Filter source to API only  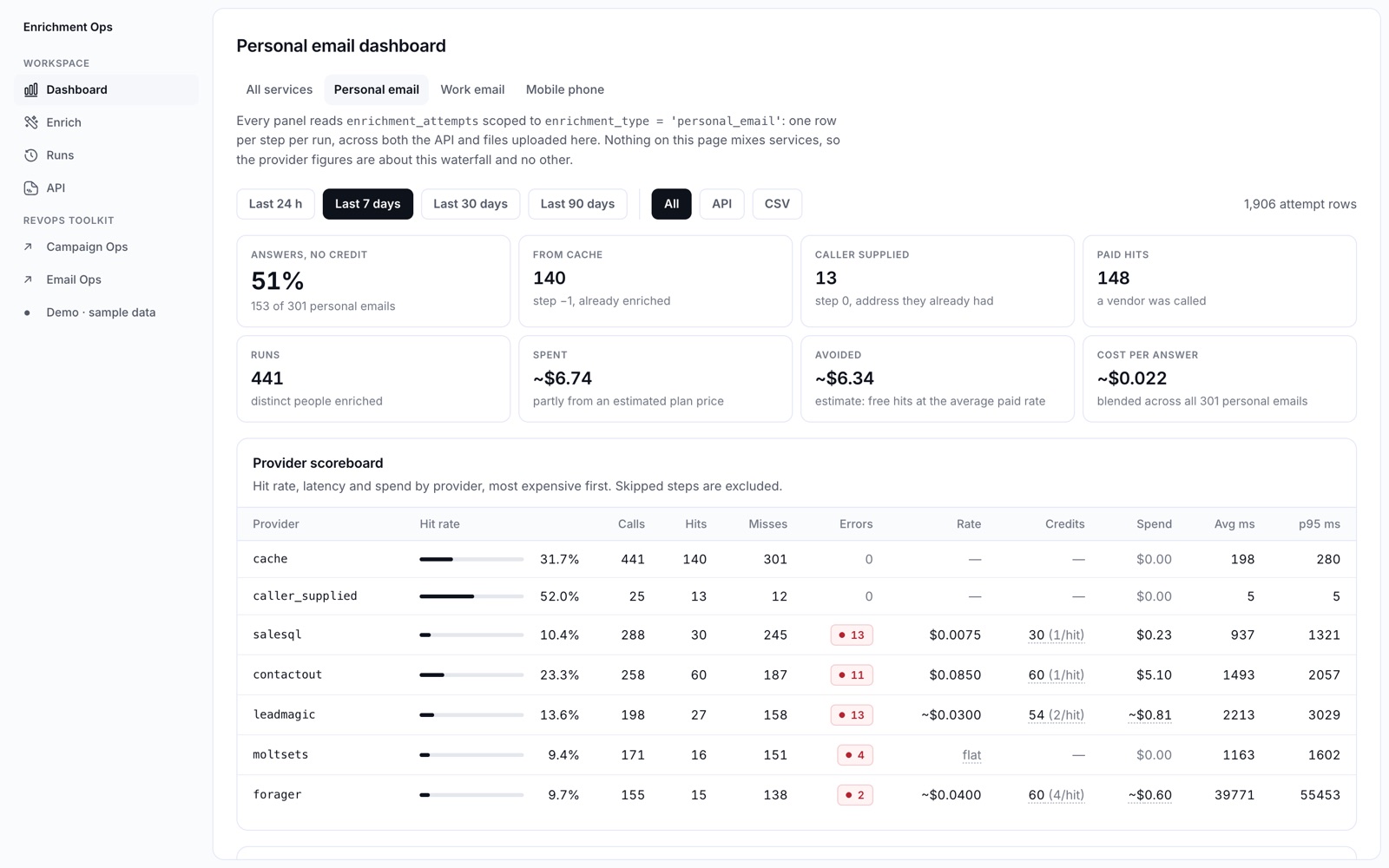click(x=721, y=204)
